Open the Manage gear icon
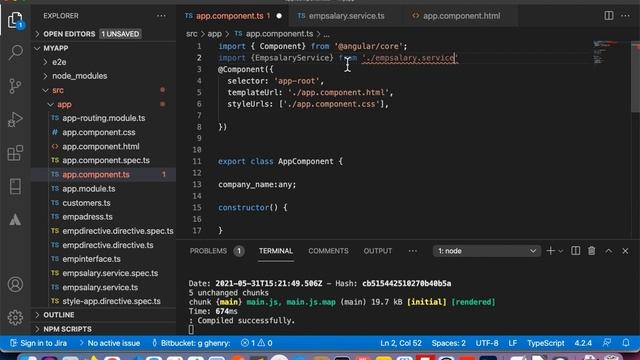The image size is (640, 360). (15, 317)
